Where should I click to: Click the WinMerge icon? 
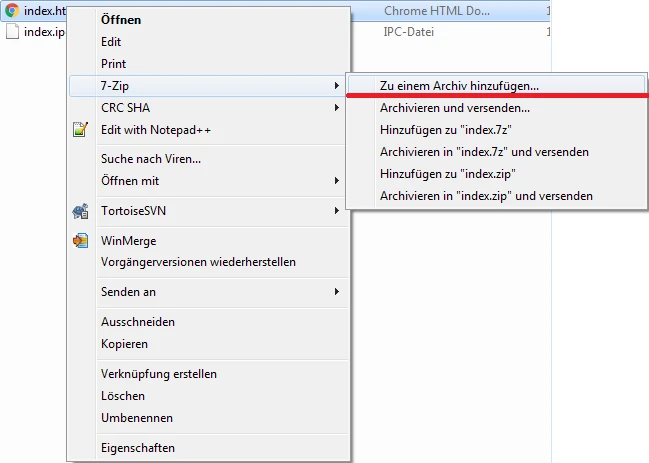pos(81,241)
